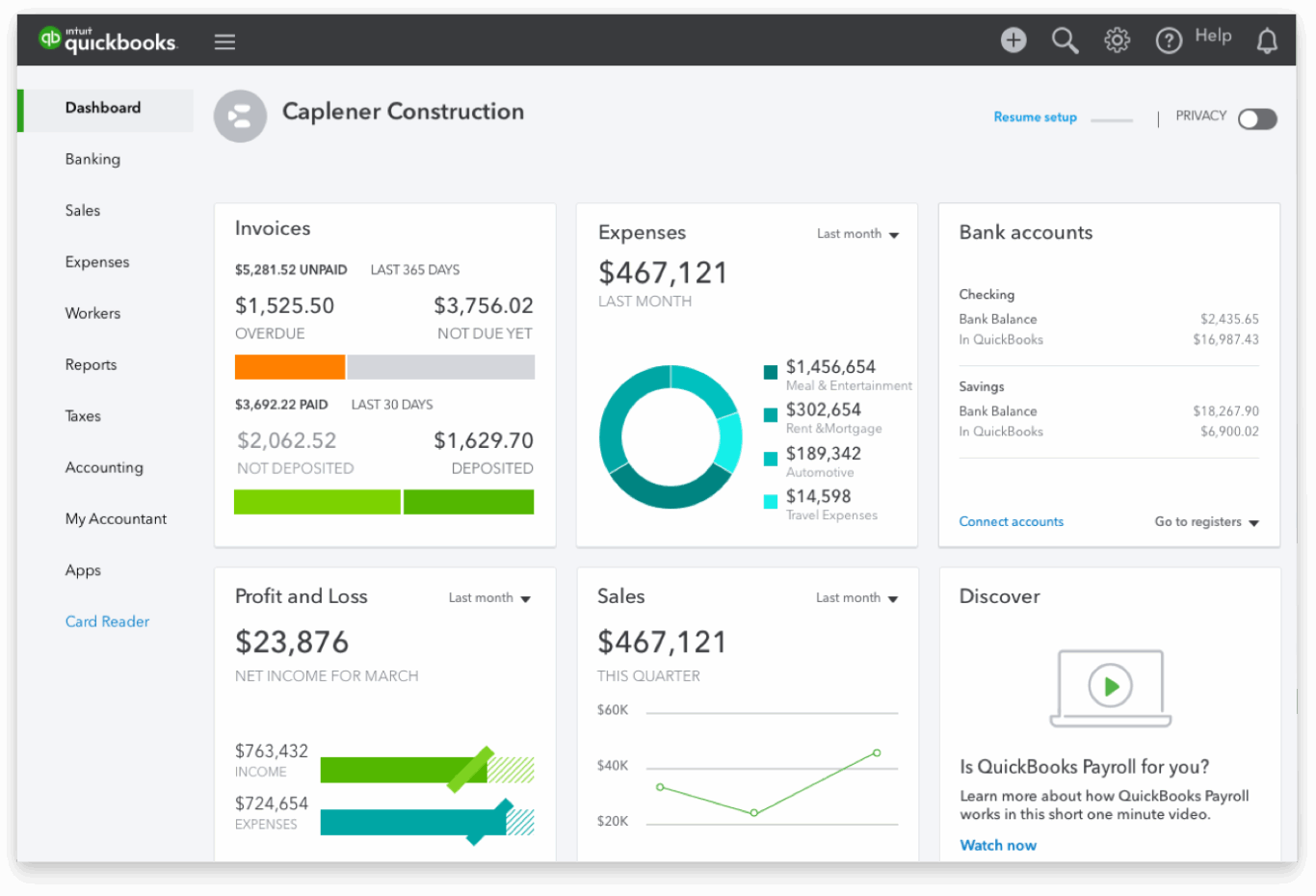Click 'Watch now' in the Discover card
This screenshot has height=896, width=1316.
pyautogui.click(x=998, y=845)
